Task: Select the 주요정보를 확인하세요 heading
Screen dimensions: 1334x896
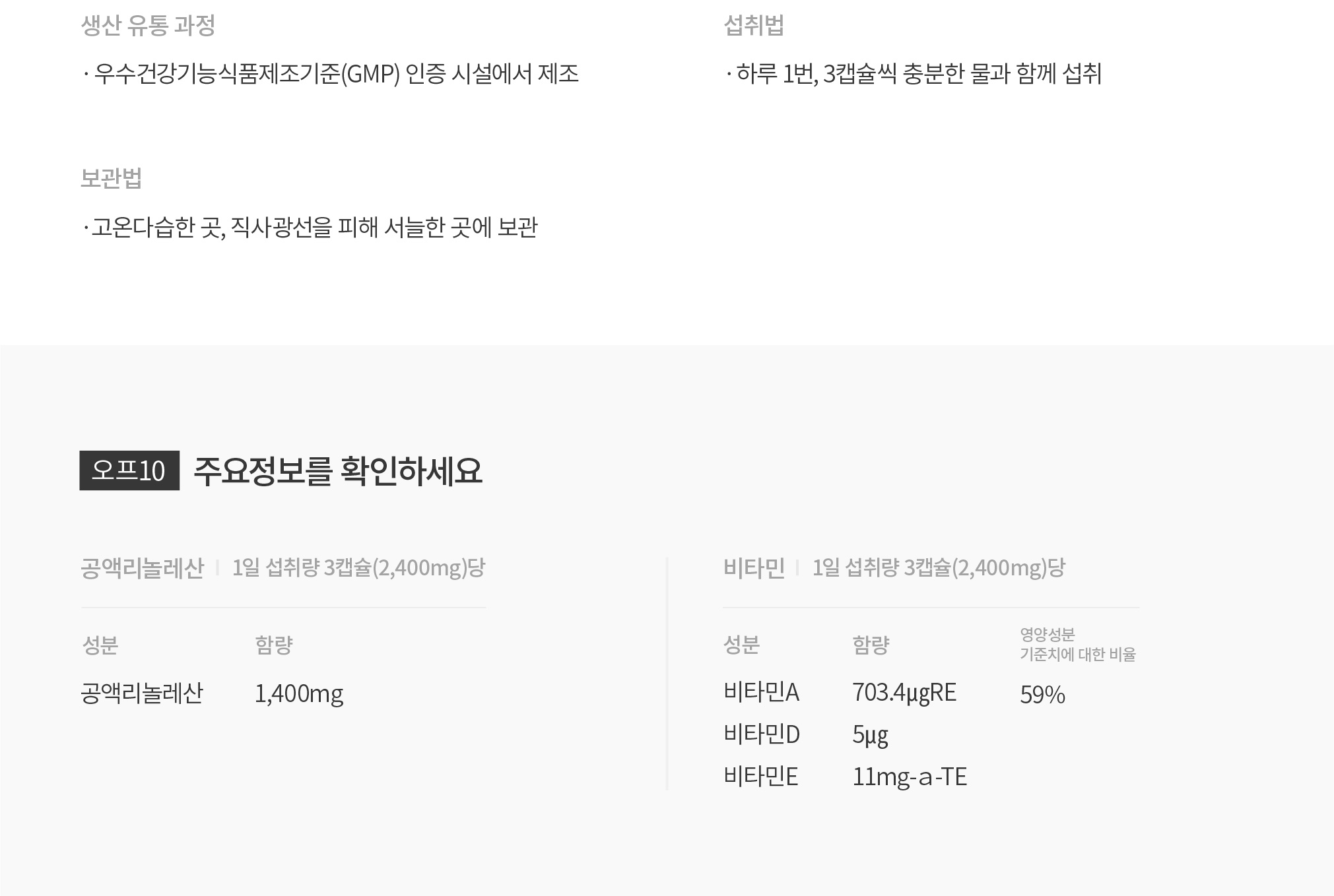Action: (338, 471)
